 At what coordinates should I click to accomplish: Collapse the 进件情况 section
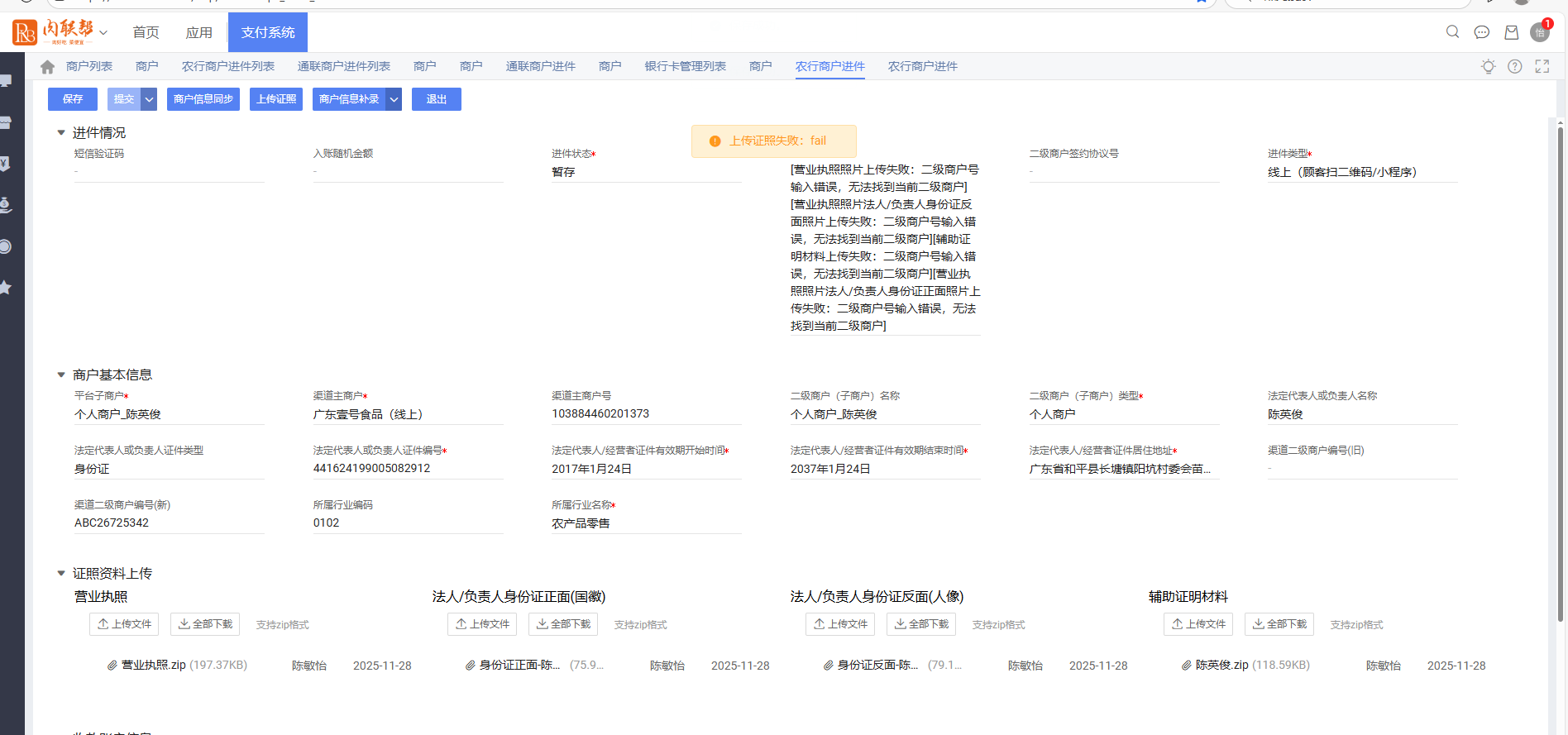pyautogui.click(x=61, y=132)
